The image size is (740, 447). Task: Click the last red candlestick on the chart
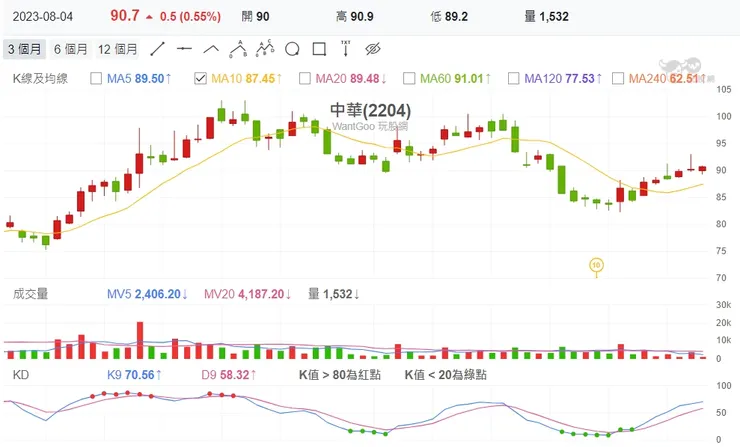[702, 169]
